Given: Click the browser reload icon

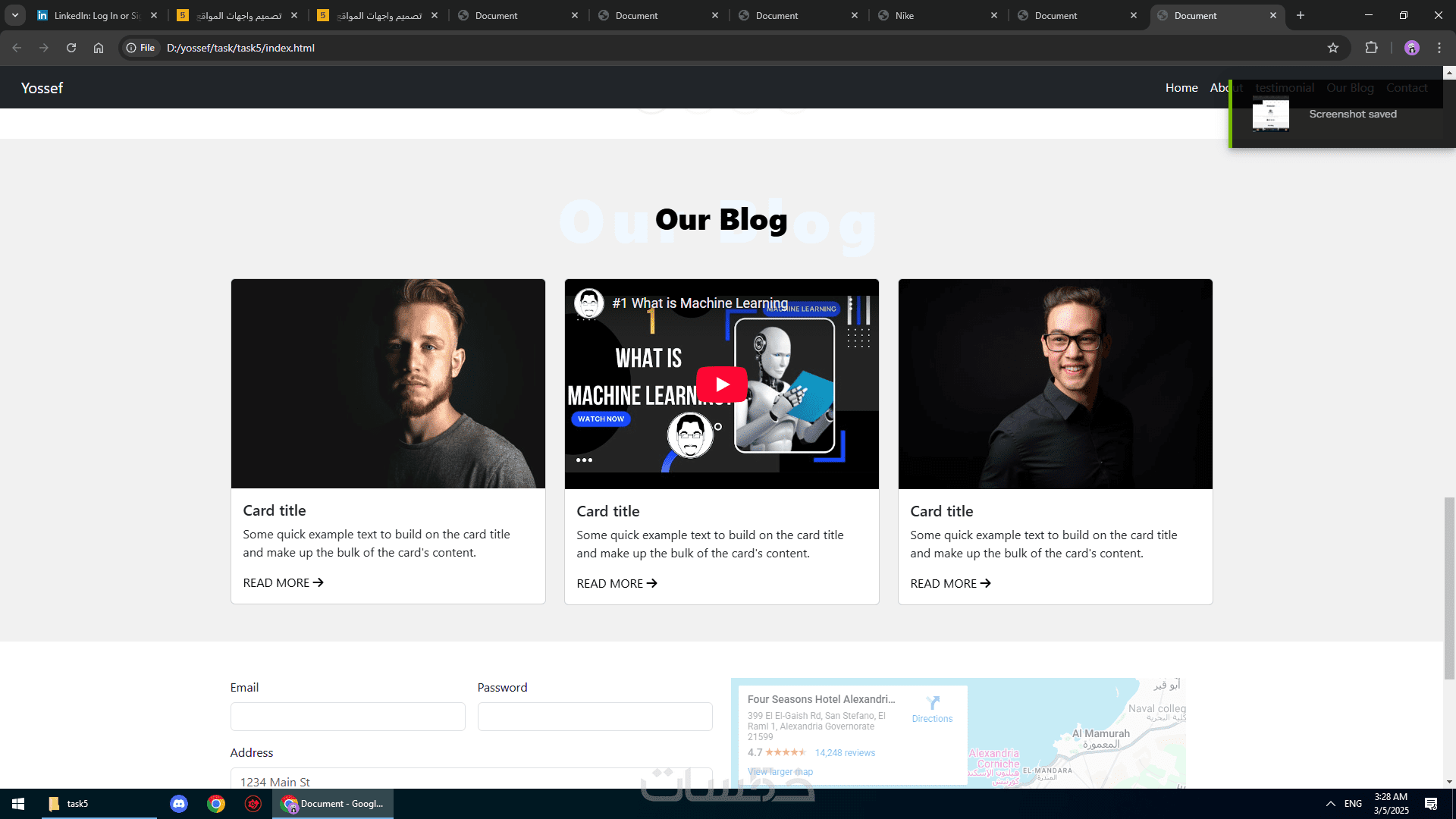Looking at the screenshot, I should [x=71, y=48].
